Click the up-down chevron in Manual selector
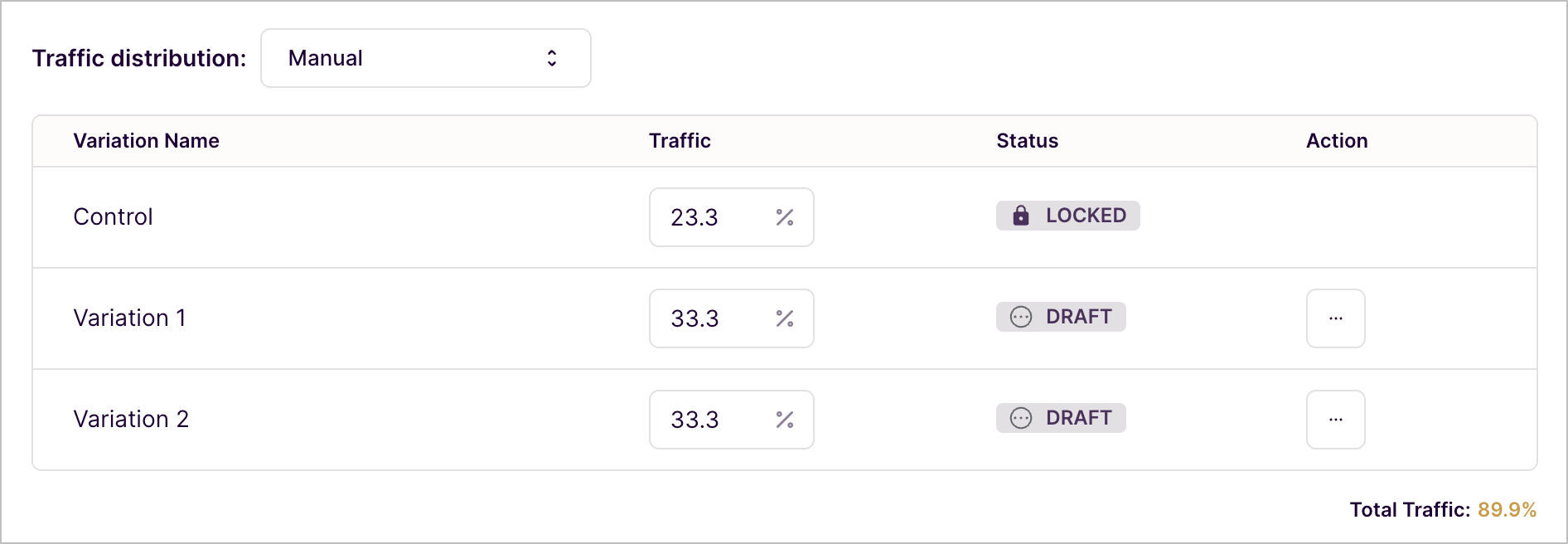Screen dimensions: 1568x544 (x=552, y=58)
